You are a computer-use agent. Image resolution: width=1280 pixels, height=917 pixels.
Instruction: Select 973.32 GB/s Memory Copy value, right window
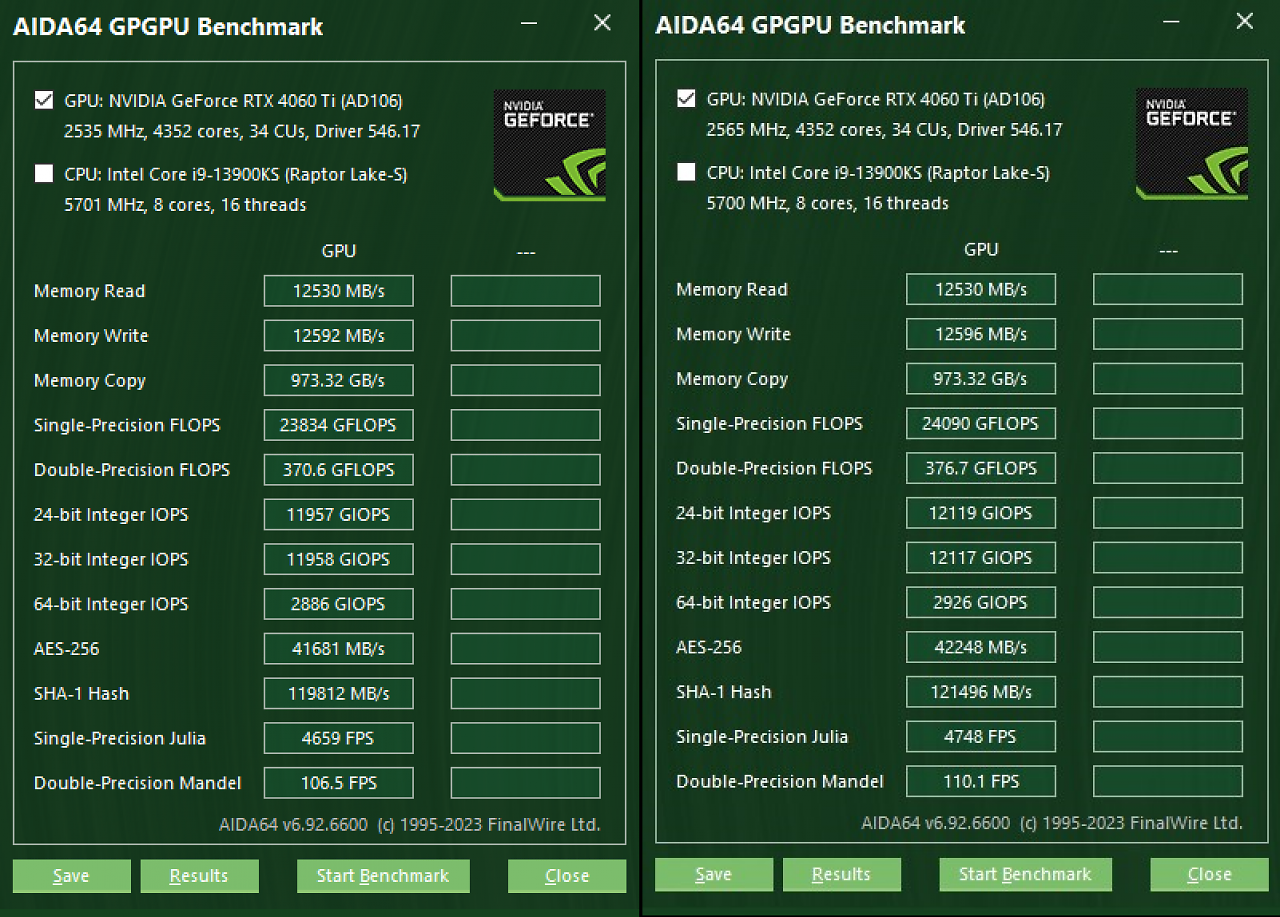tap(981, 378)
